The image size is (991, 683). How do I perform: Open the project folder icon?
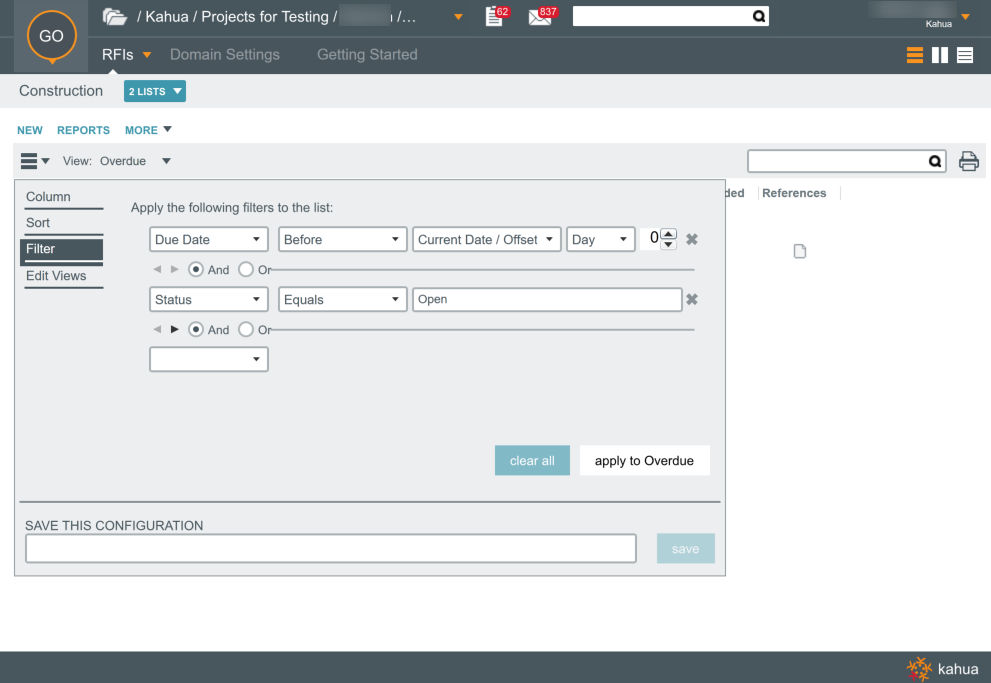pyautogui.click(x=115, y=17)
